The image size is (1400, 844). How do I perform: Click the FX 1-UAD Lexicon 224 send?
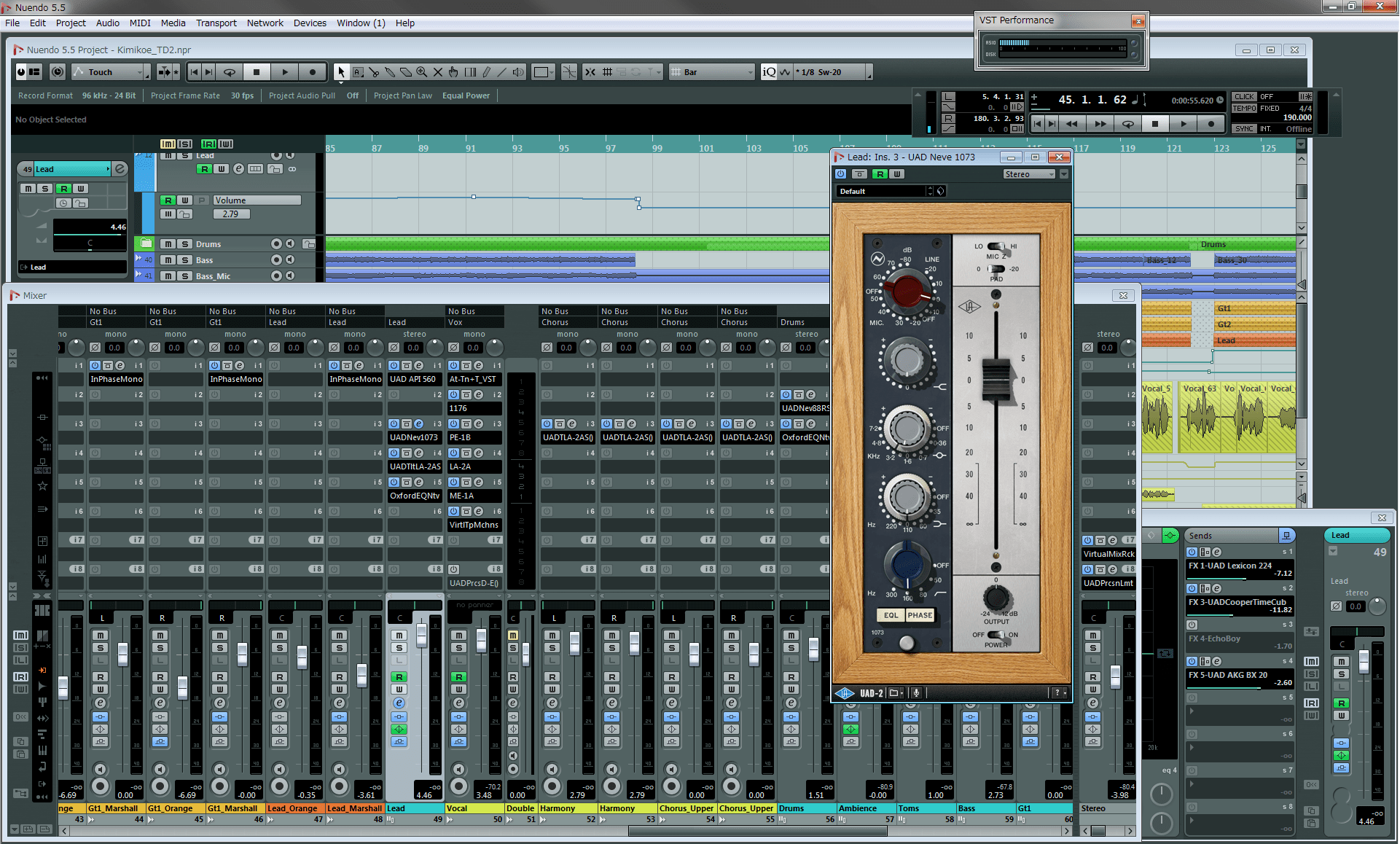1230,566
